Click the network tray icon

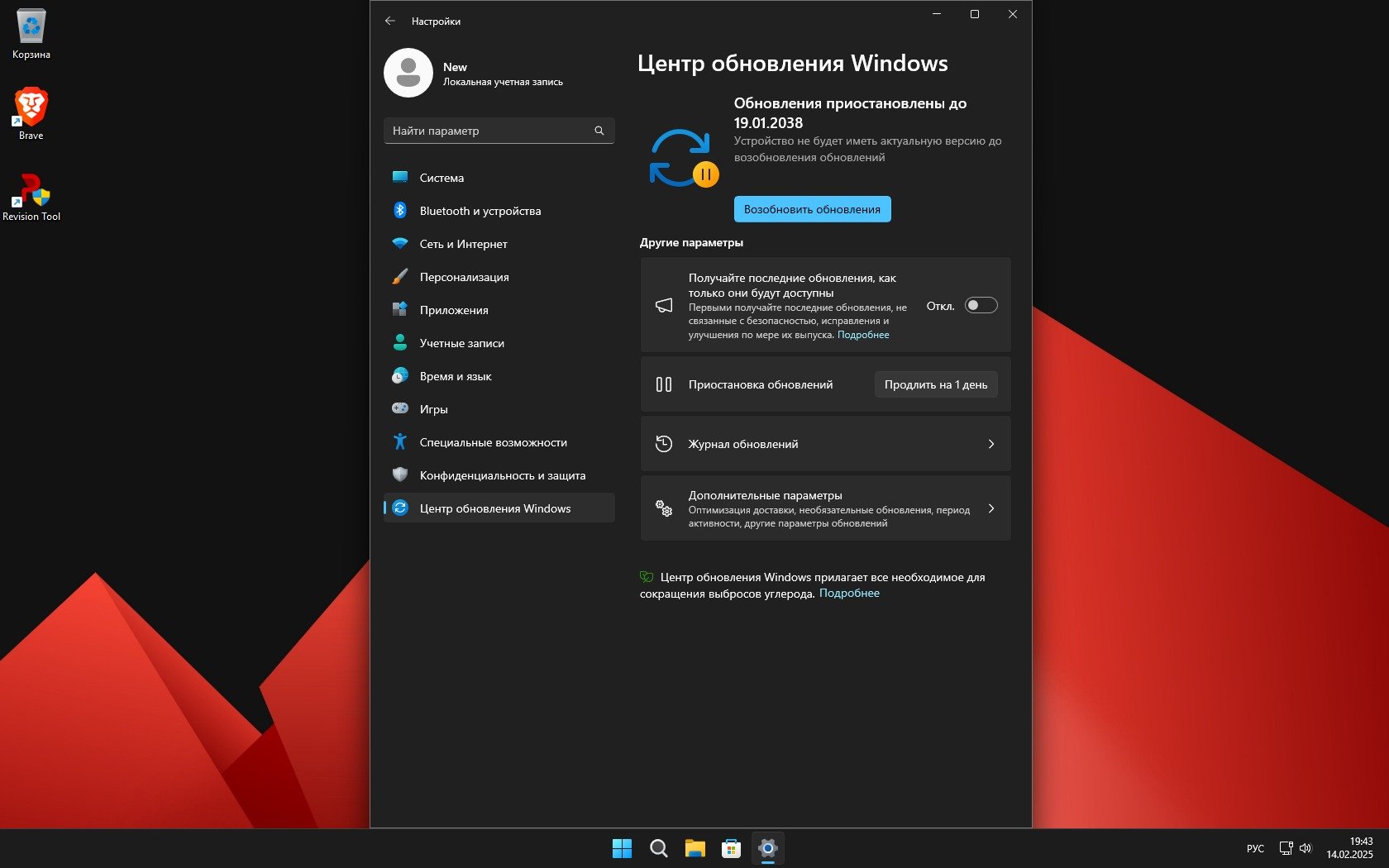(x=1286, y=848)
